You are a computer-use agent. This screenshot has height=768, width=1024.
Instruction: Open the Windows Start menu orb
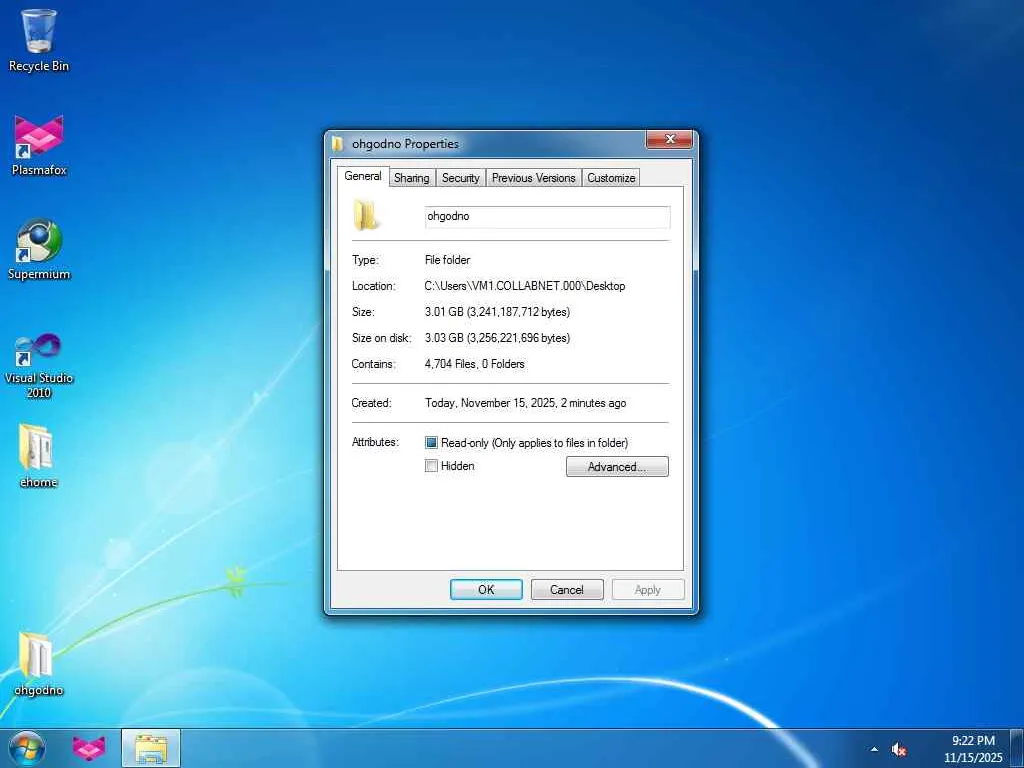(27, 748)
